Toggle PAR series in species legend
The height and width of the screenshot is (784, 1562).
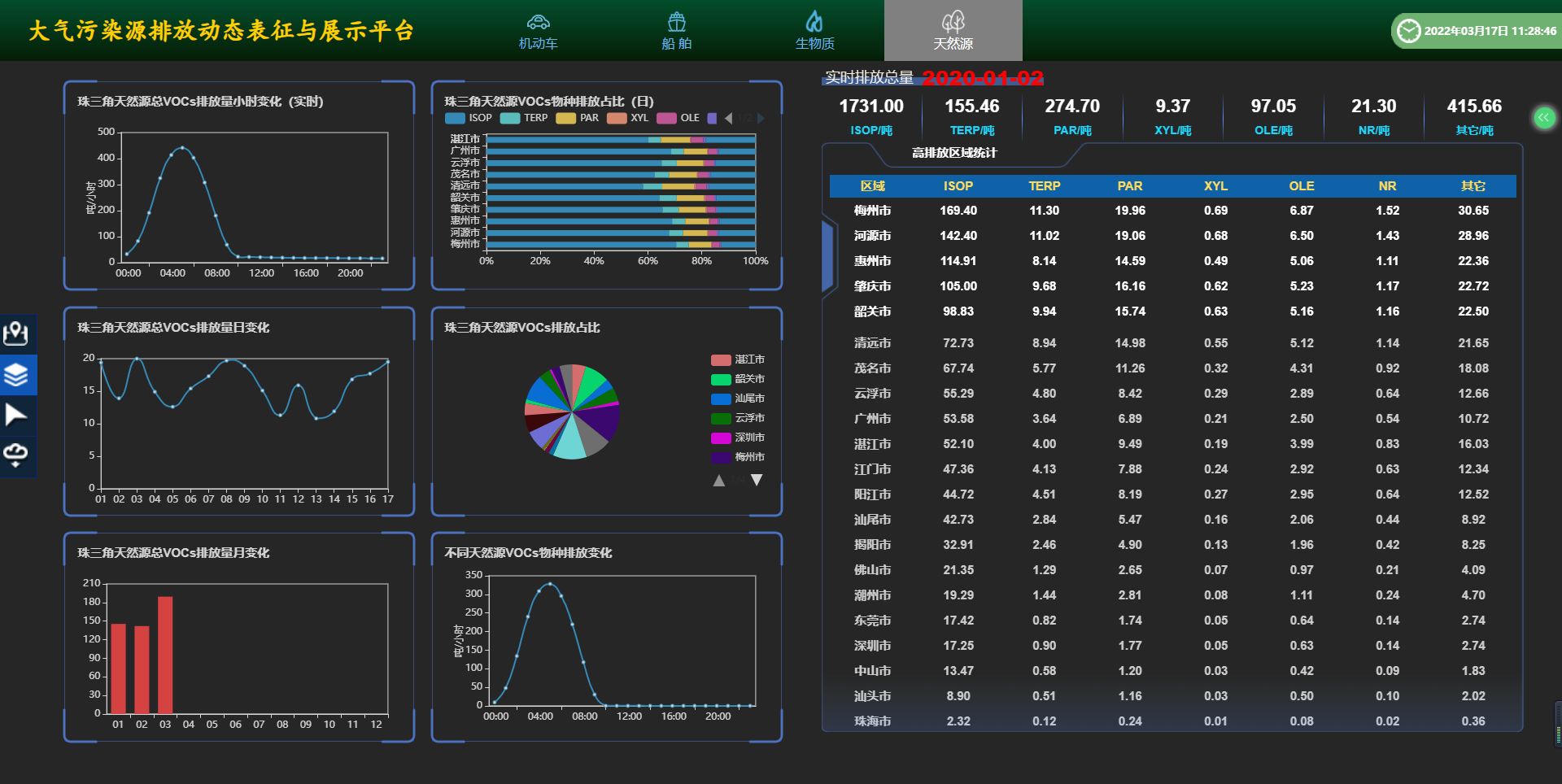[578, 118]
